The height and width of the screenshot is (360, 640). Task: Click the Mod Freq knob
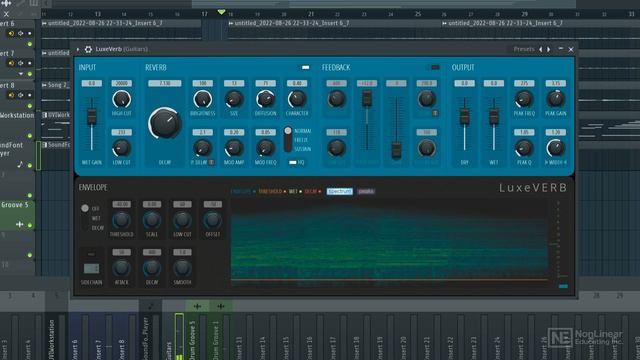(x=265, y=148)
